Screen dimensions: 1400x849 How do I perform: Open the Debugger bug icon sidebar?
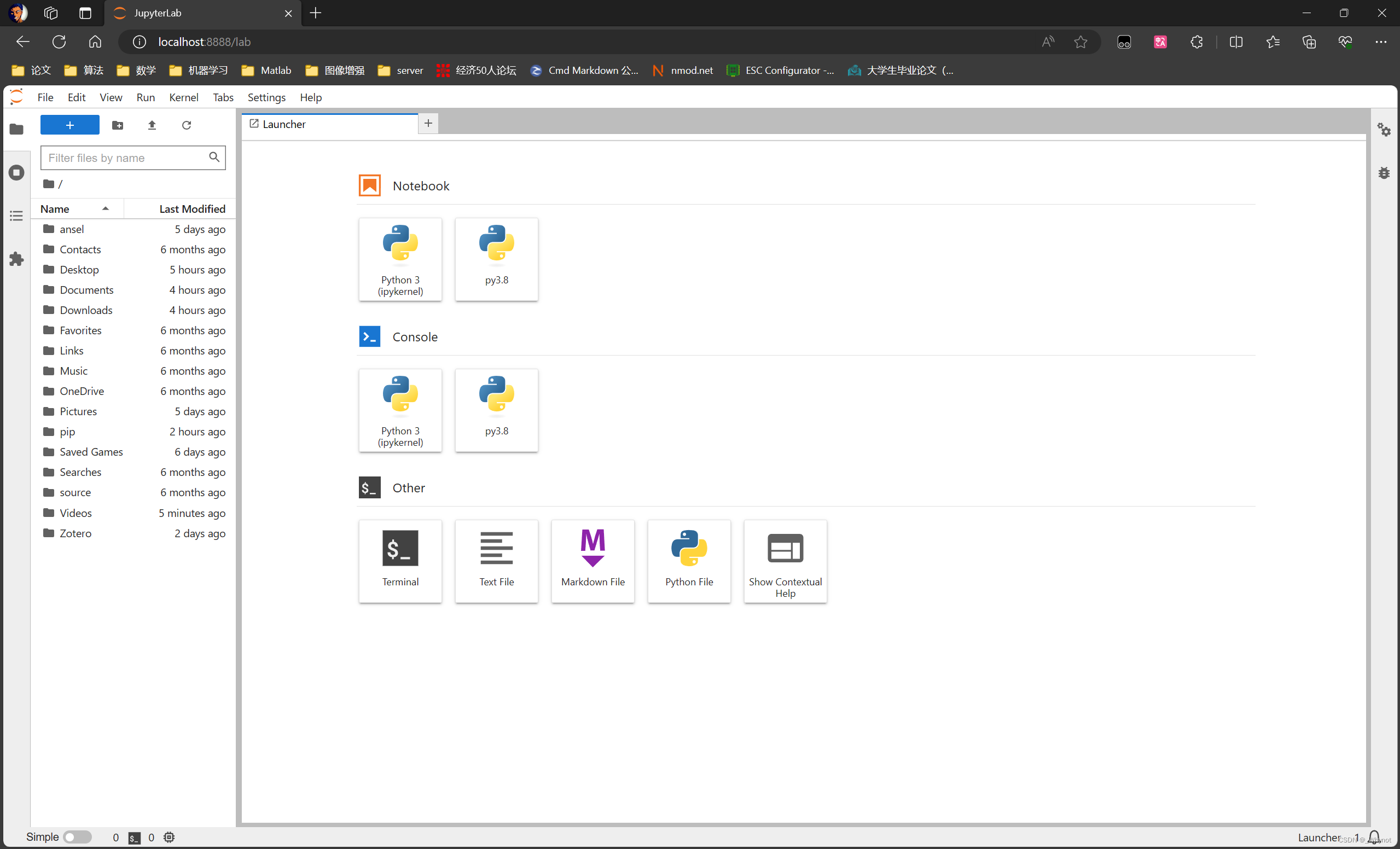(1384, 173)
